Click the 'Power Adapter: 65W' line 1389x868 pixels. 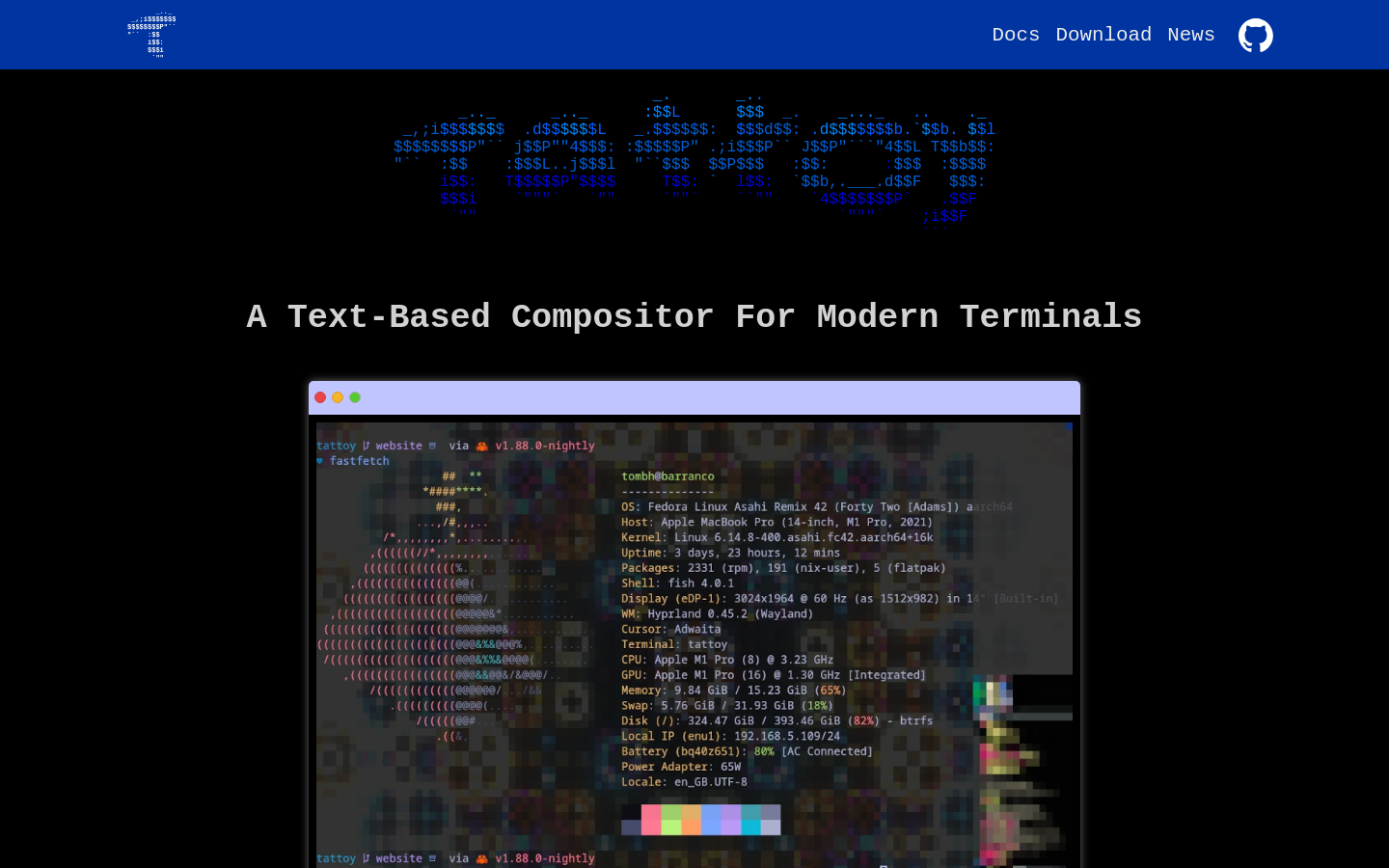pyautogui.click(x=681, y=767)
